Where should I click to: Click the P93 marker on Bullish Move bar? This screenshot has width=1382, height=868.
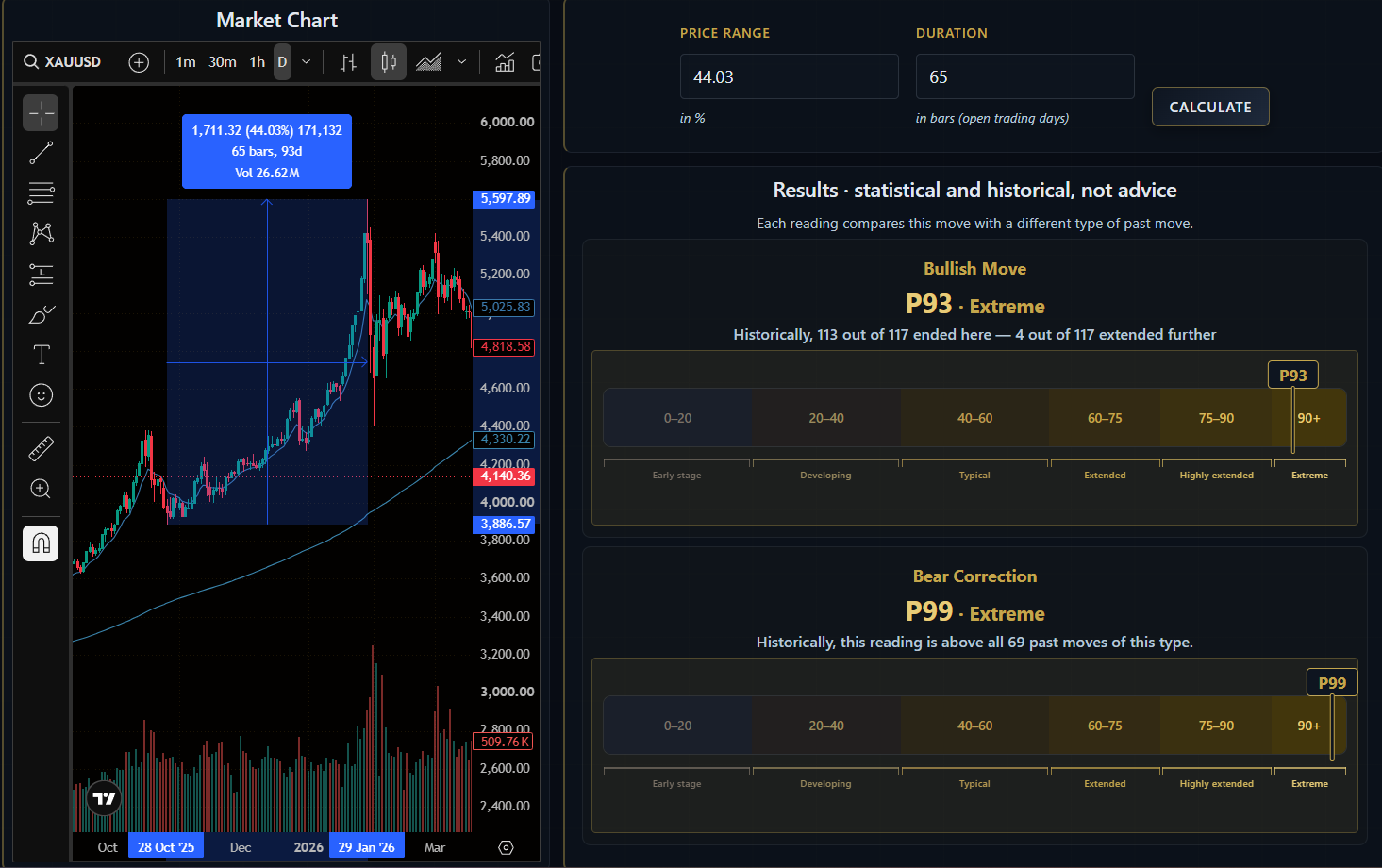click(1292, 376)
